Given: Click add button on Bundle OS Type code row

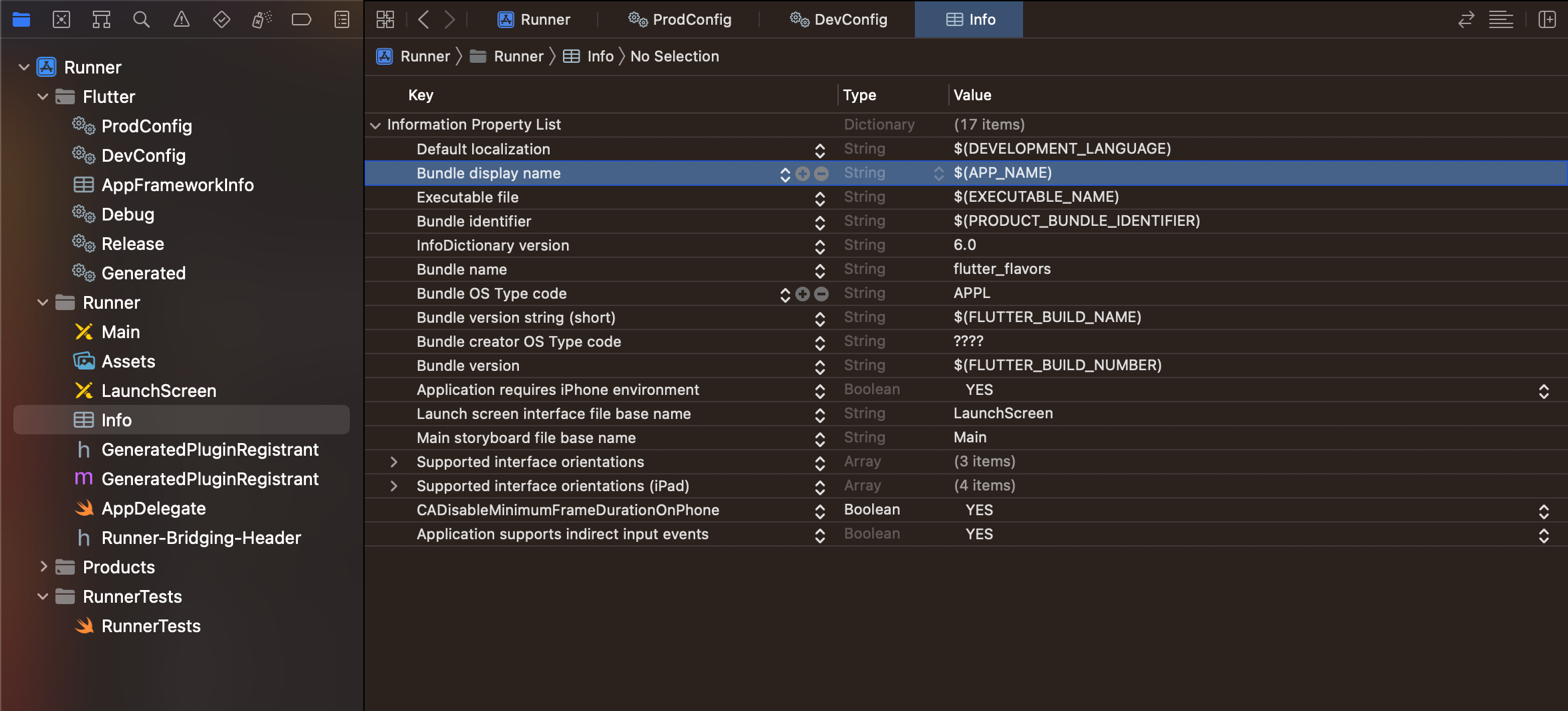Looking at the screenshot, I should 803,294.
